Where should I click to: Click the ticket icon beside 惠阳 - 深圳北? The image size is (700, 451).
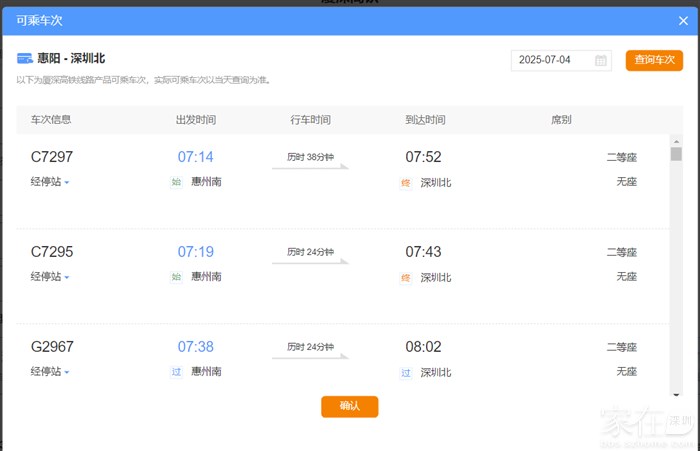(x=25, y=59)
